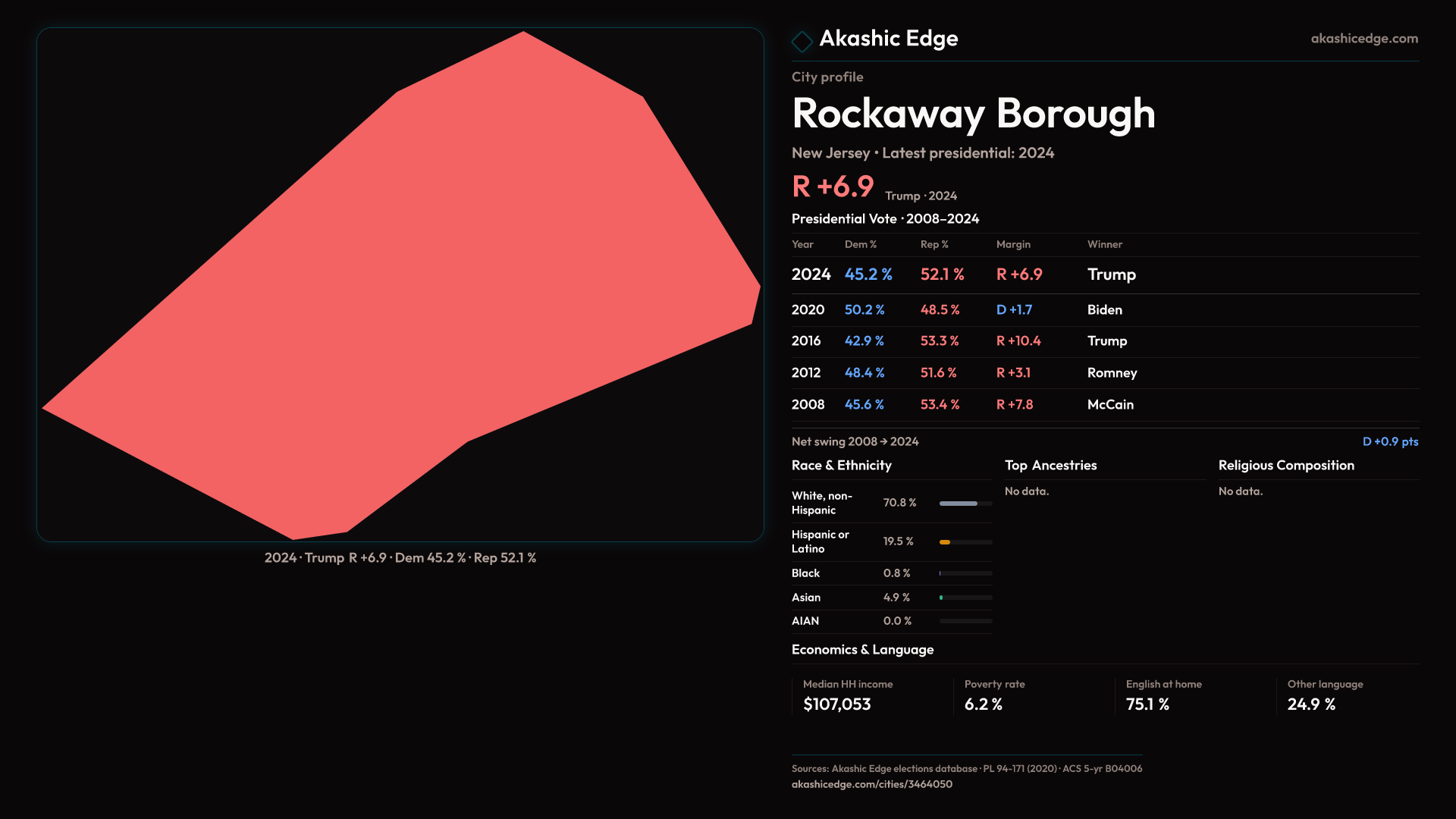Click the Poverty rate 6.2 % stat

coord(983,704)
